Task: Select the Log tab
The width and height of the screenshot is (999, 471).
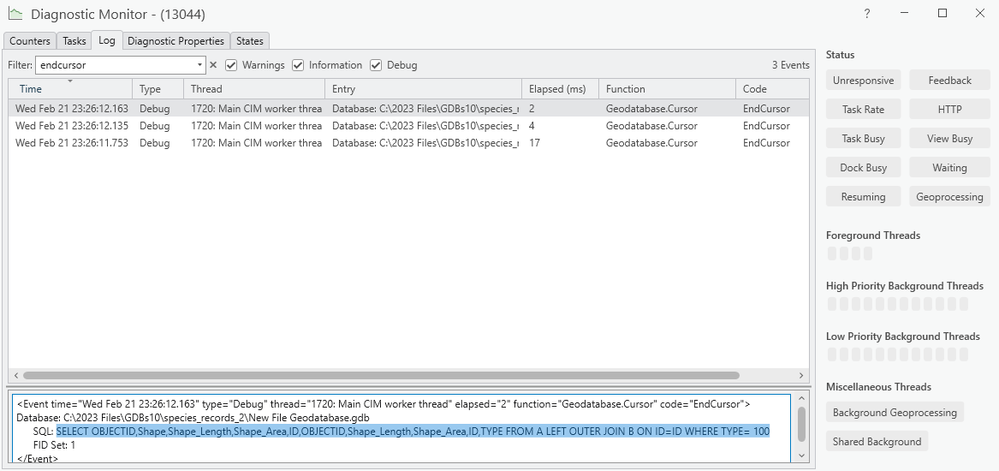Action: pos(107,40)
